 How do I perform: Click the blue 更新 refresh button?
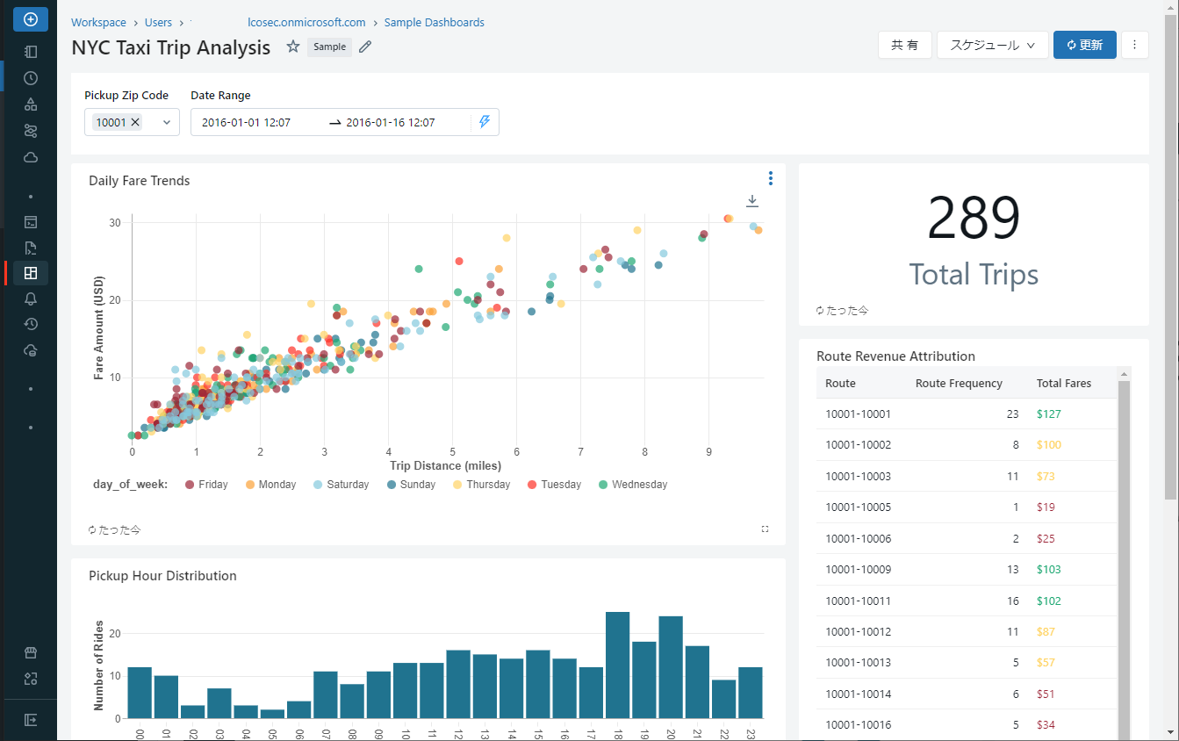pyautogui.click(x=1084, y=45)
